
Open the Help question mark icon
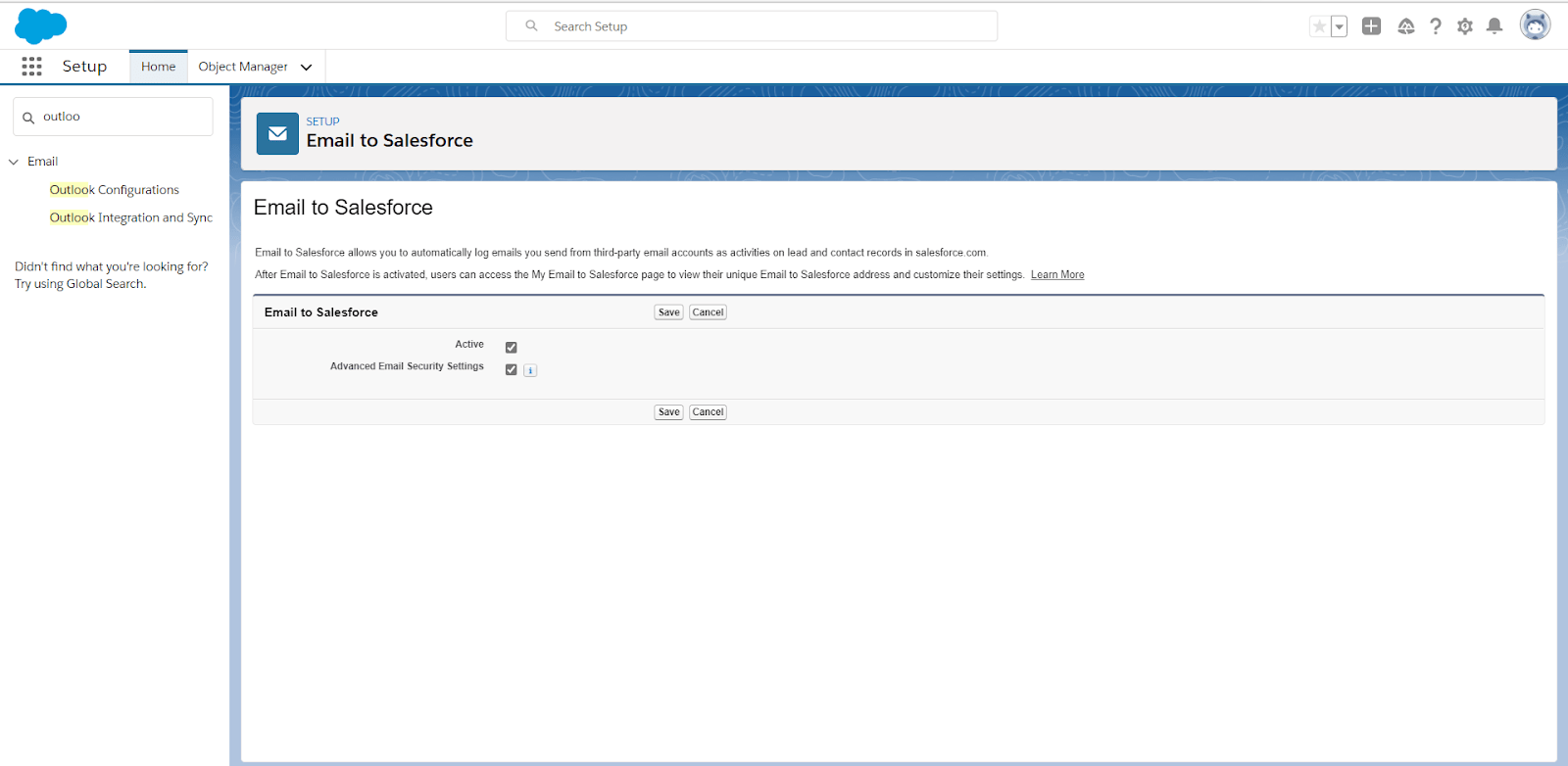click(1435, 26)
